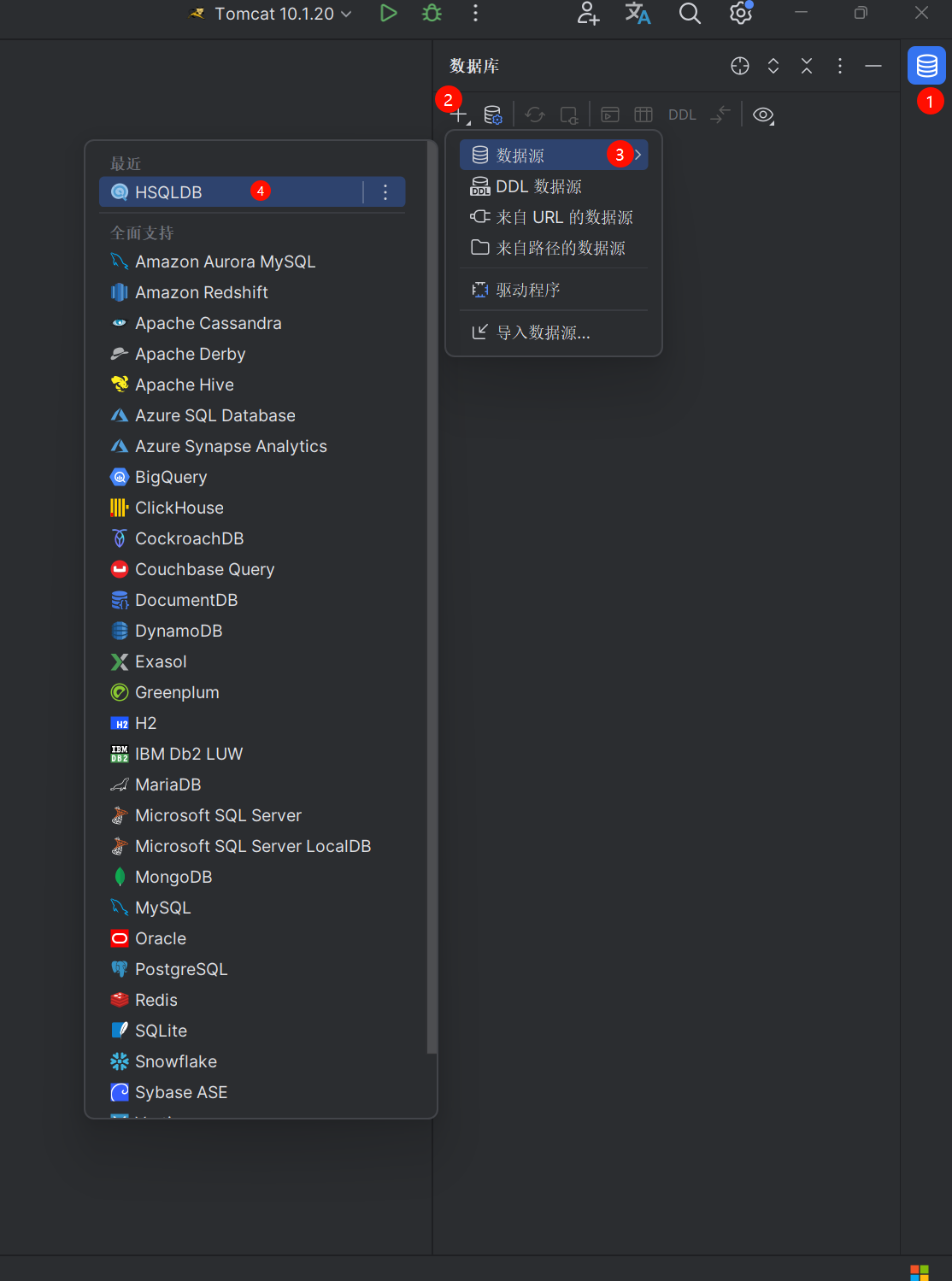The image size is (952, 1281).
Task: Choose 来自路径的数据源
Action: (x=554, y=248)
